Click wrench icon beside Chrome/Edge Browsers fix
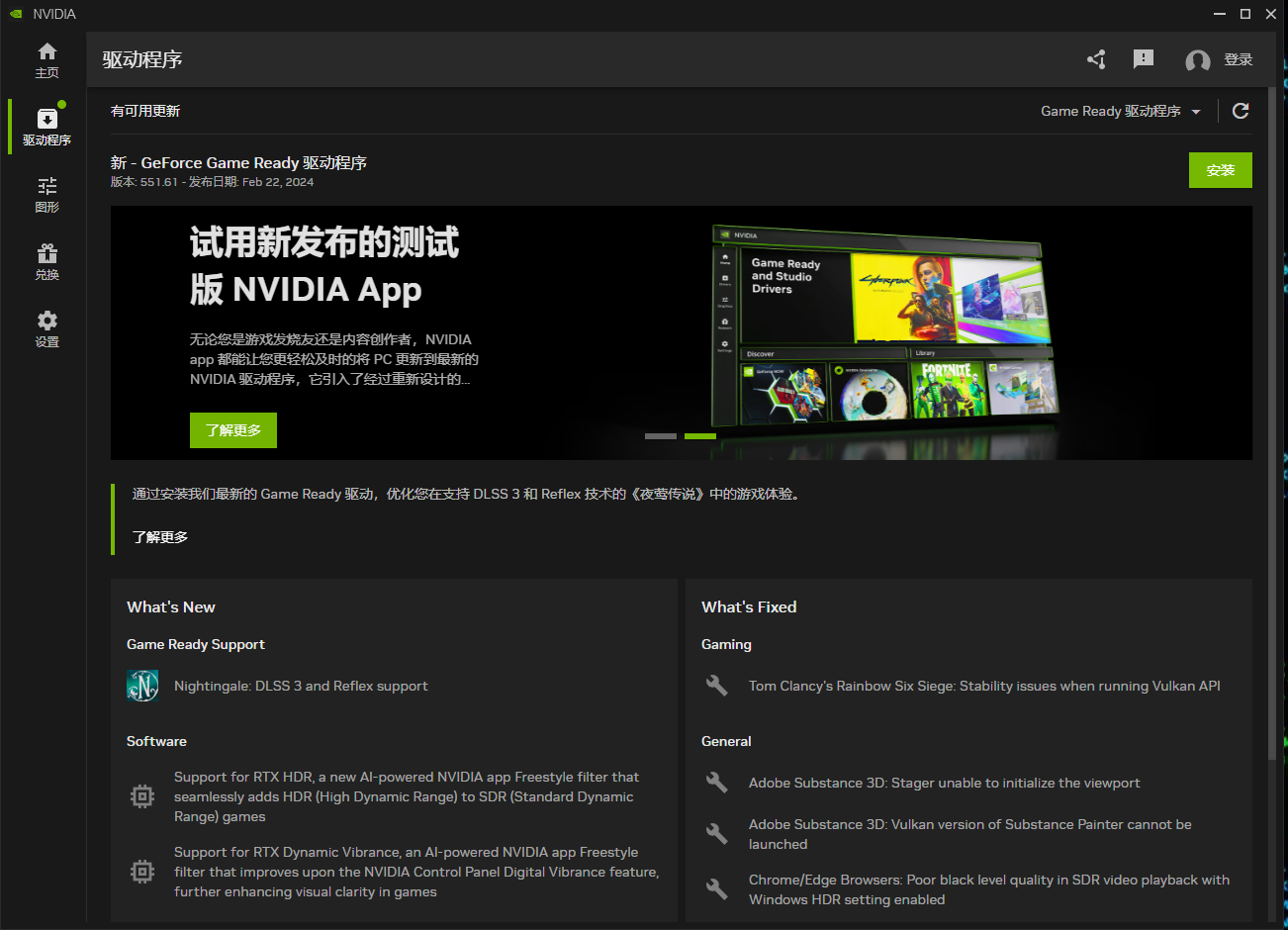The height and width of the screenshot is (930, 1288). pos(717,889)
